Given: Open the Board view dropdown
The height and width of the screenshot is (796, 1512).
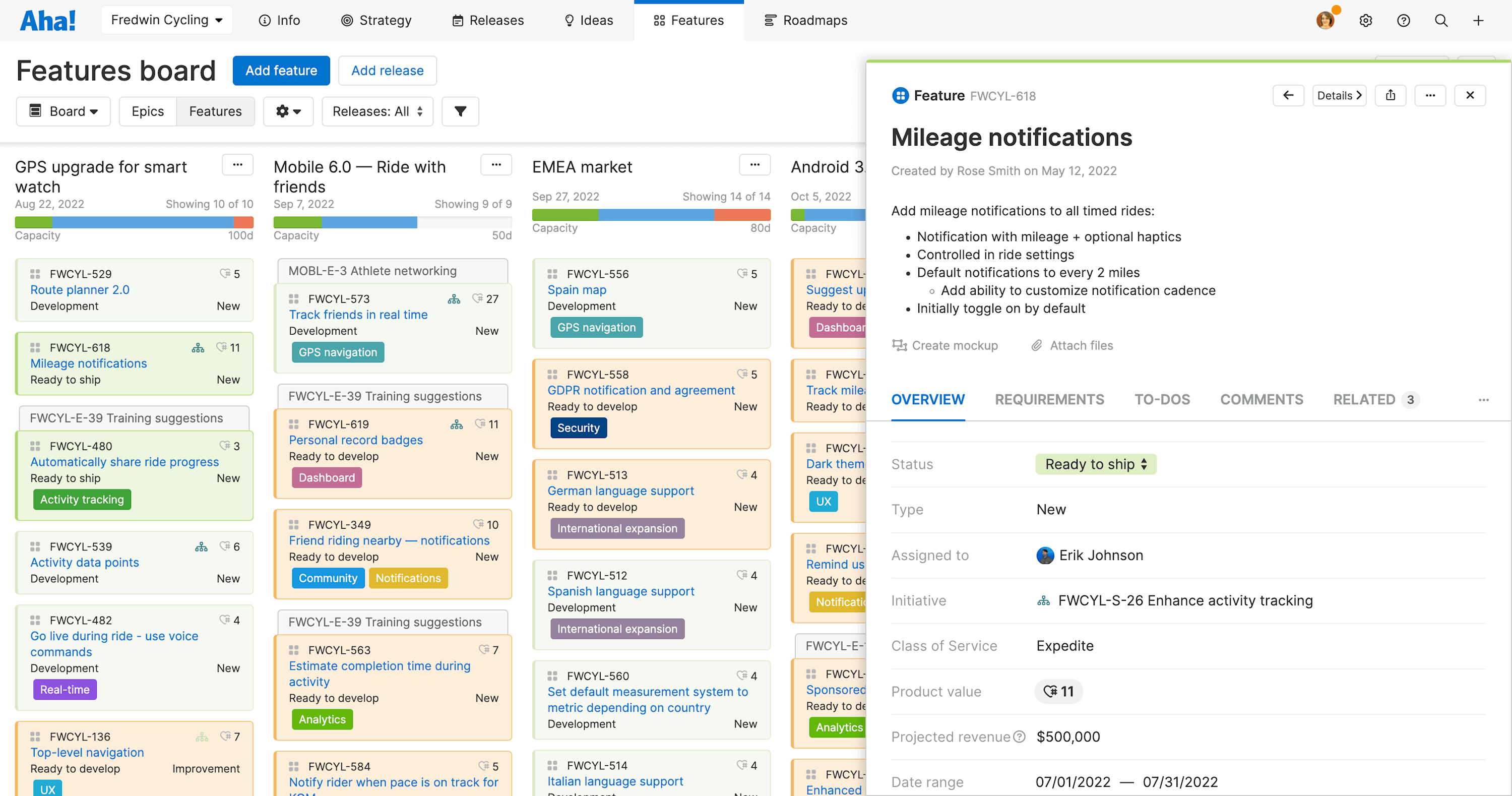Looking at the screenshot, I should [64, 111].
